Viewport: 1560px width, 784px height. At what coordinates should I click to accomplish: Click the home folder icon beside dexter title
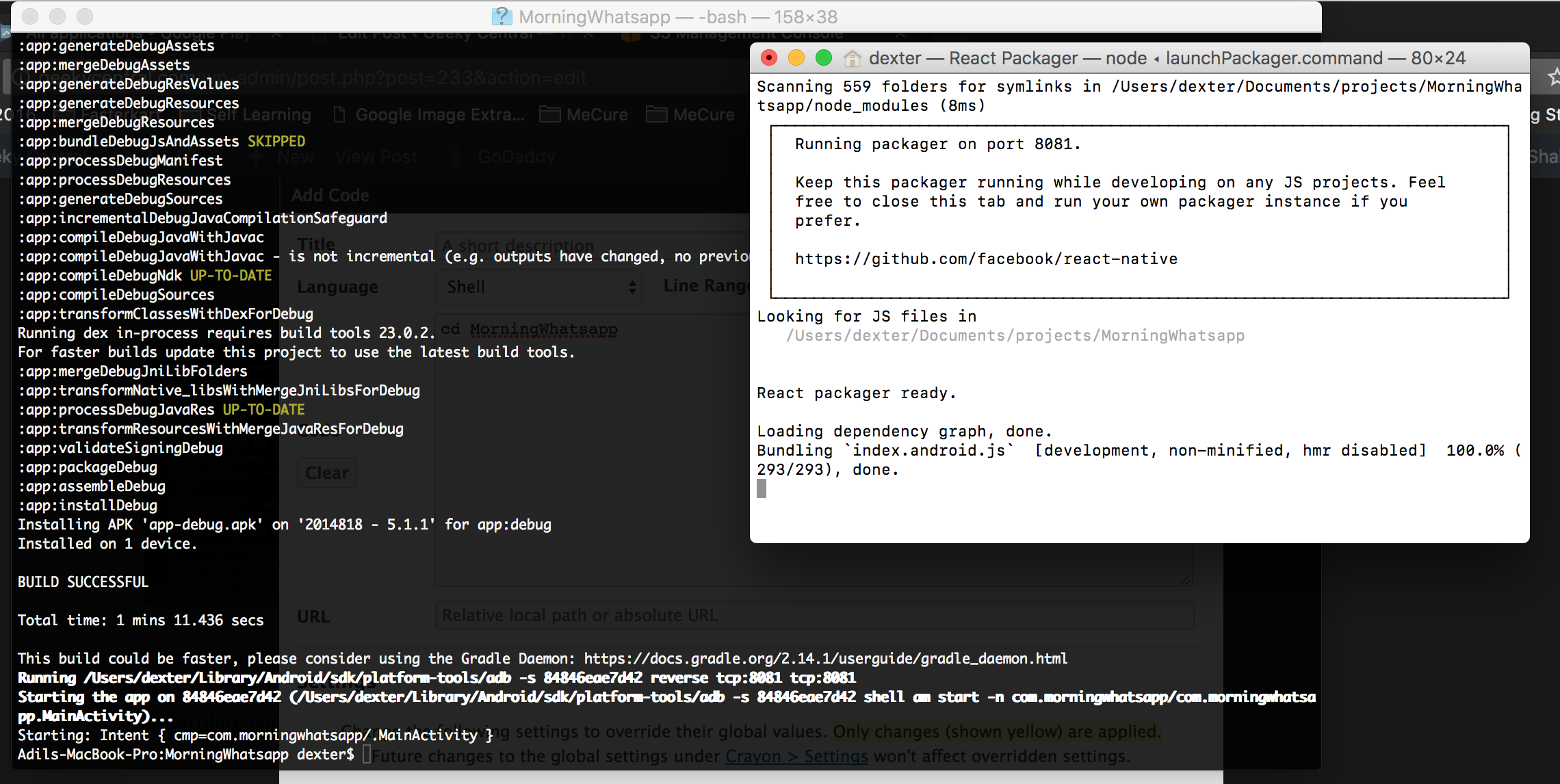coord(852,59)
